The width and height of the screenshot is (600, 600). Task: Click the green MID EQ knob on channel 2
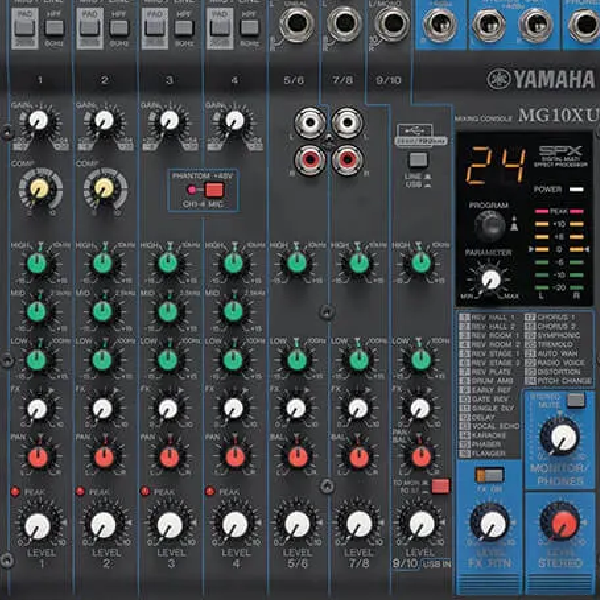point(102,311)
